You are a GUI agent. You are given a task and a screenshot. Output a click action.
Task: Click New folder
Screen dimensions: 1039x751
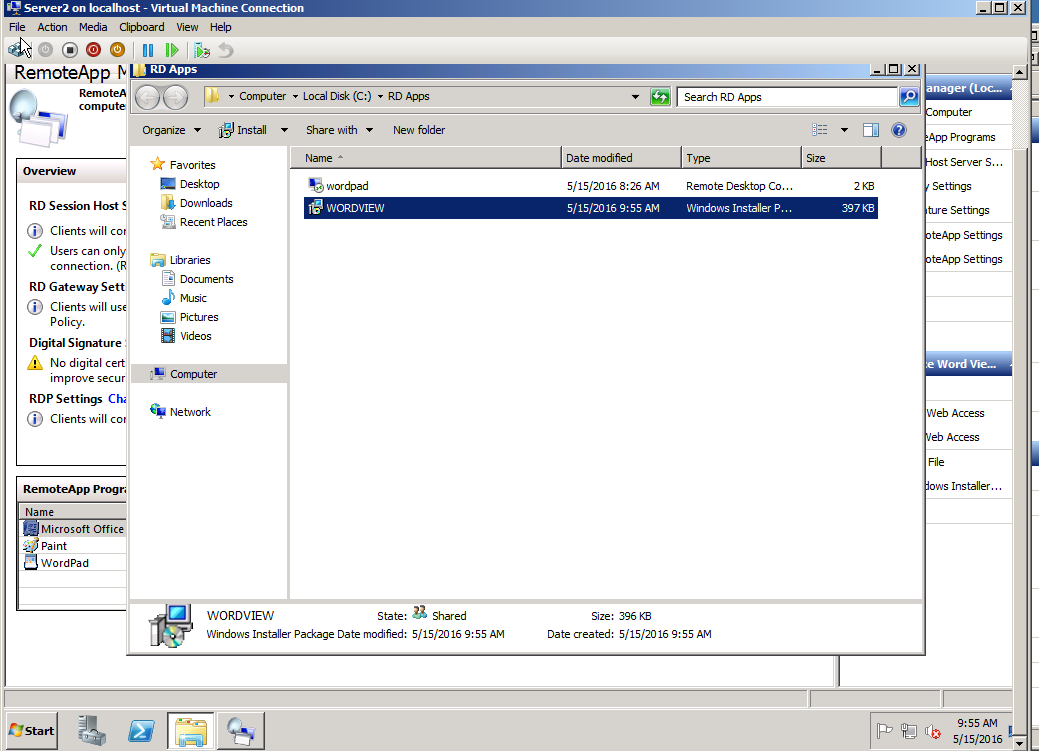click(419, 130)
